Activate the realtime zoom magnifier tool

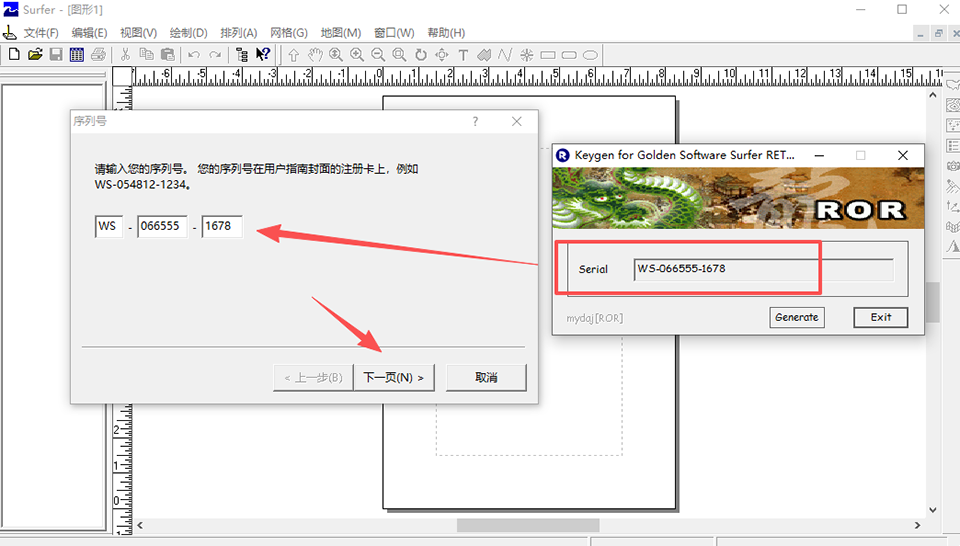coord(336,55)
